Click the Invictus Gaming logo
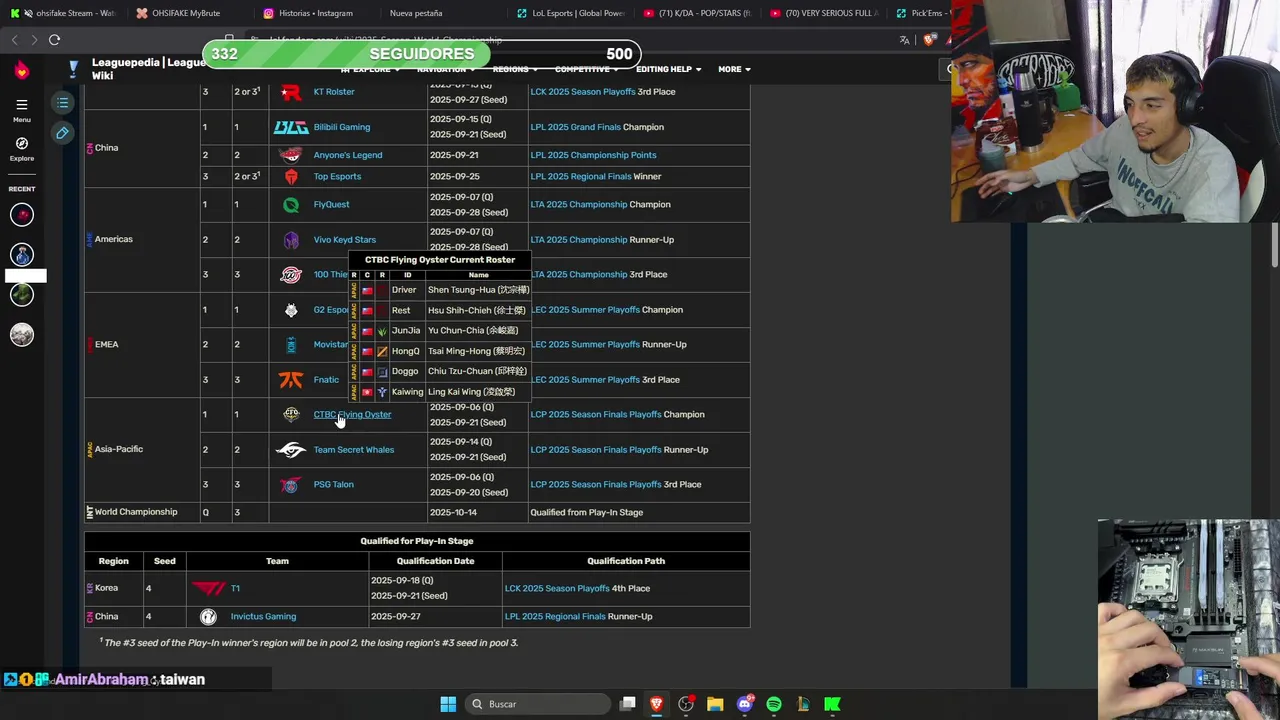Image resolution: width=1280 pixels, height=720 pixels. coord(208,617)
